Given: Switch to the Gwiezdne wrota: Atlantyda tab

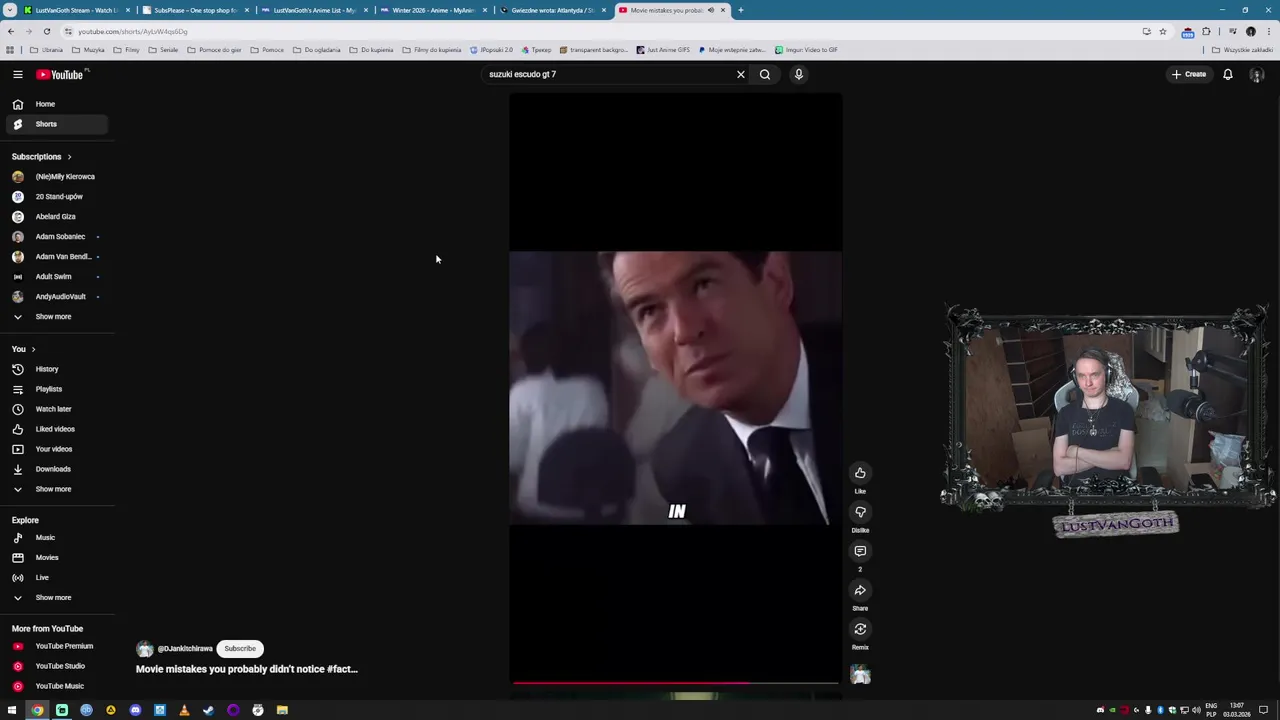Looking at the screenshot, I should (551, 10).
